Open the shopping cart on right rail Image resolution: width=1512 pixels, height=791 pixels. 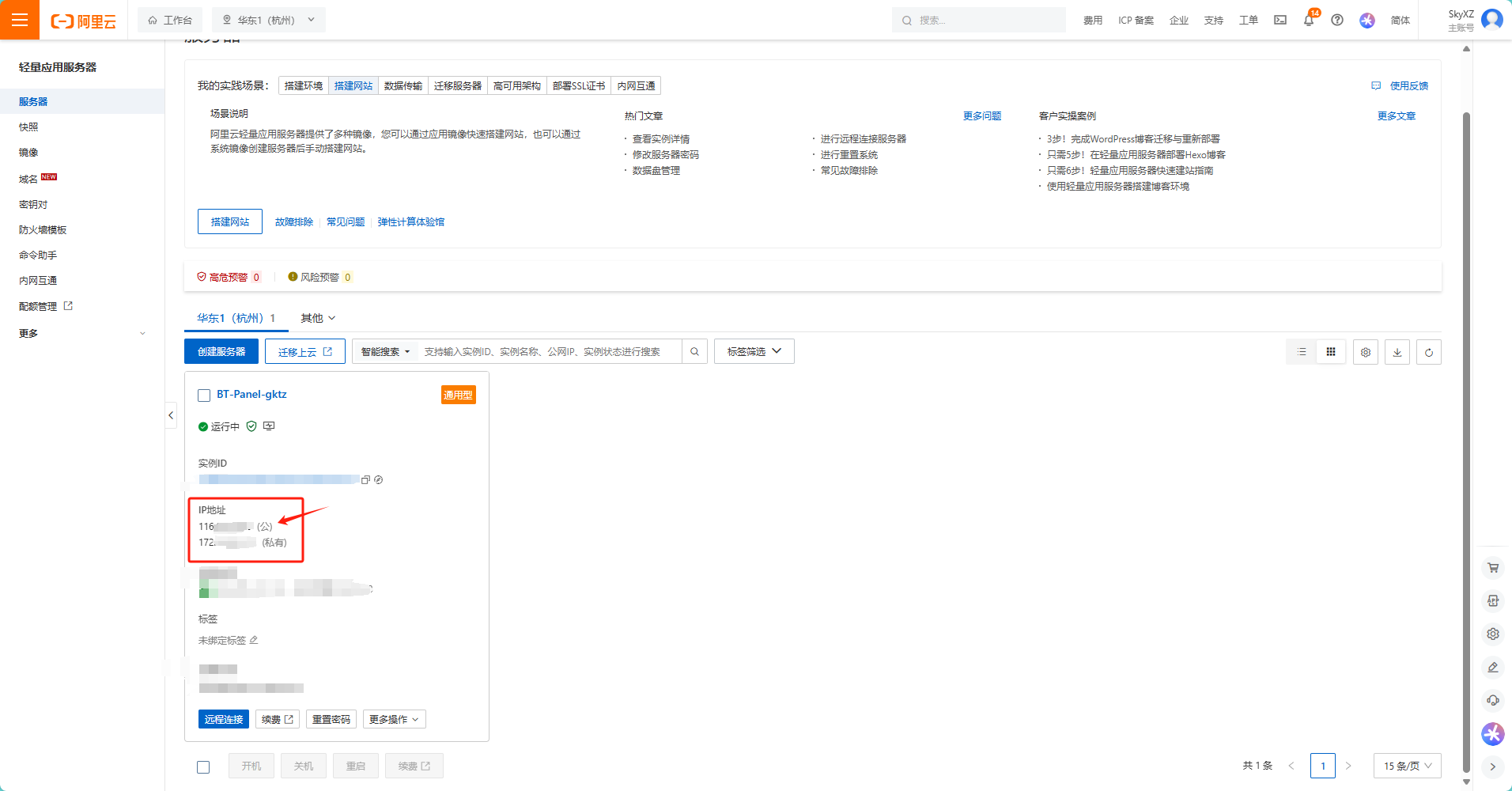coord(1493,567)
